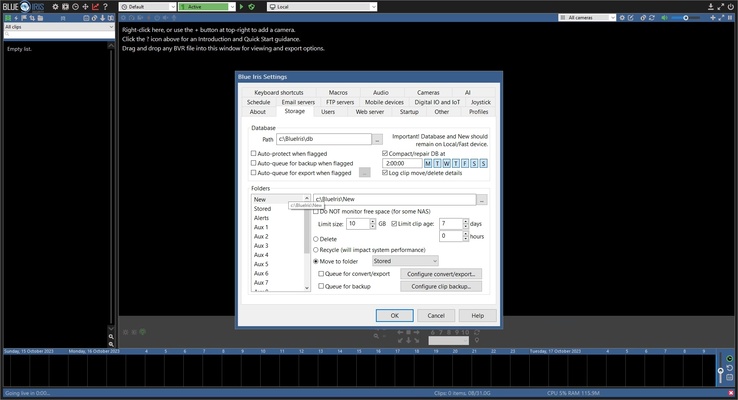Select Alerts in folders list
Viewport: 738px width, 400px height.
coord(262,218)
